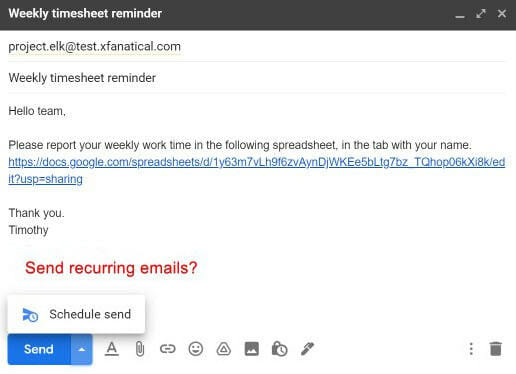Minimize the compose window
516x374 pixels.
pos(460,14)
